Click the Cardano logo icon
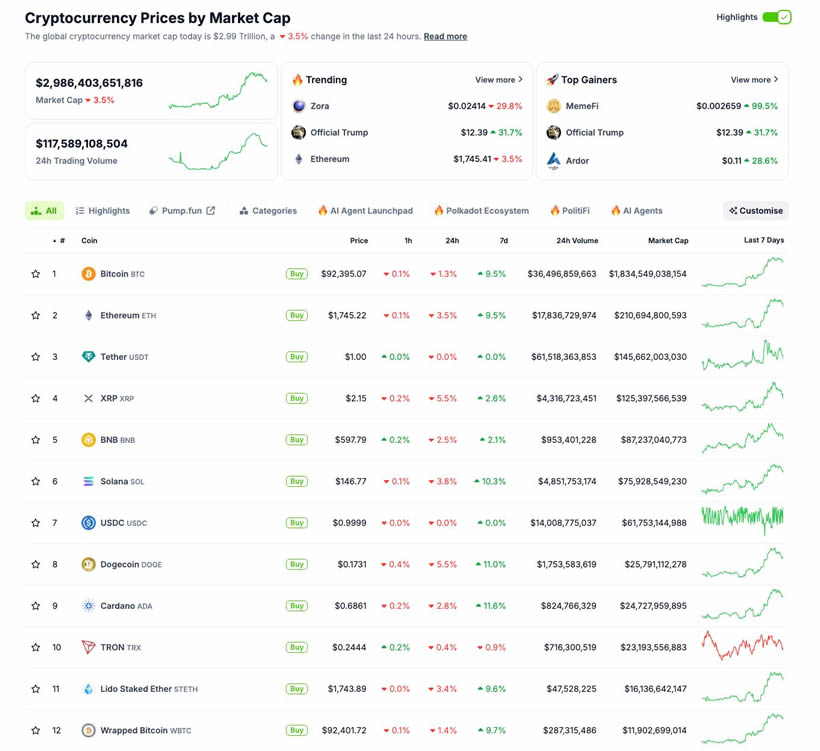 tap(88, 606)
